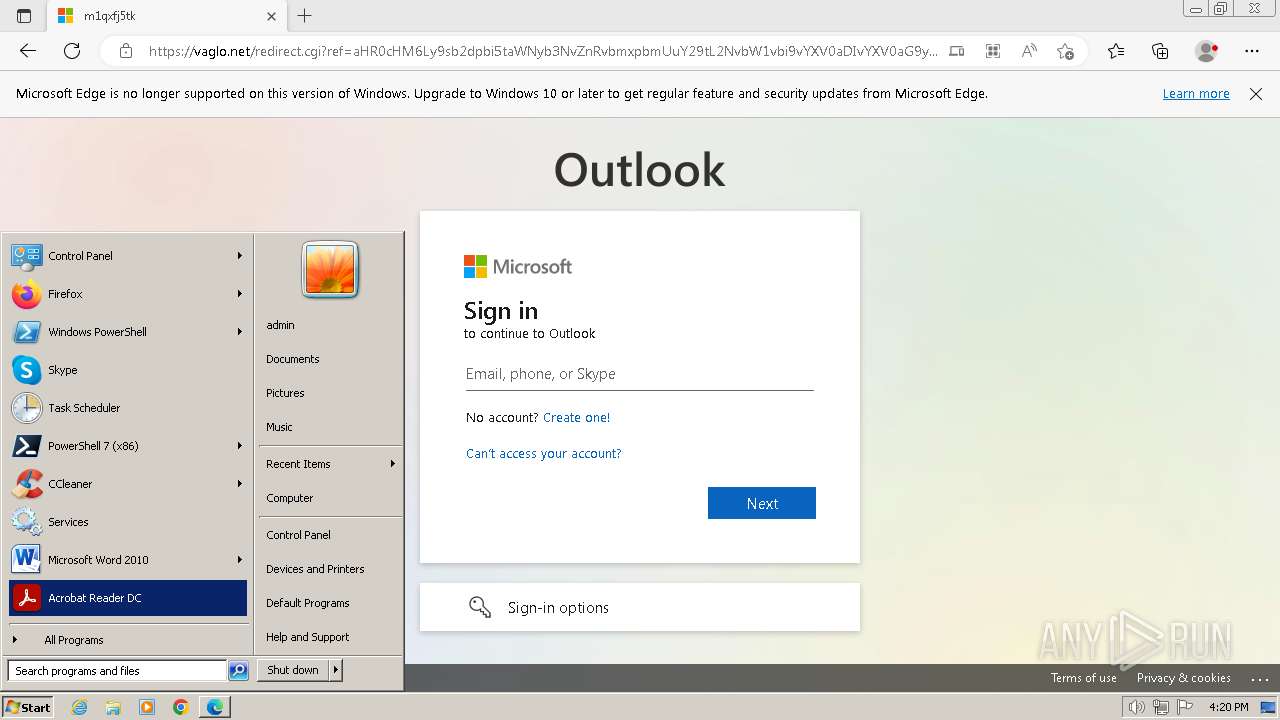The width and height of the screenshot is (1280, 720).
Task: Open File Explorer from the taskbar
Action: [x=113, y=707]
